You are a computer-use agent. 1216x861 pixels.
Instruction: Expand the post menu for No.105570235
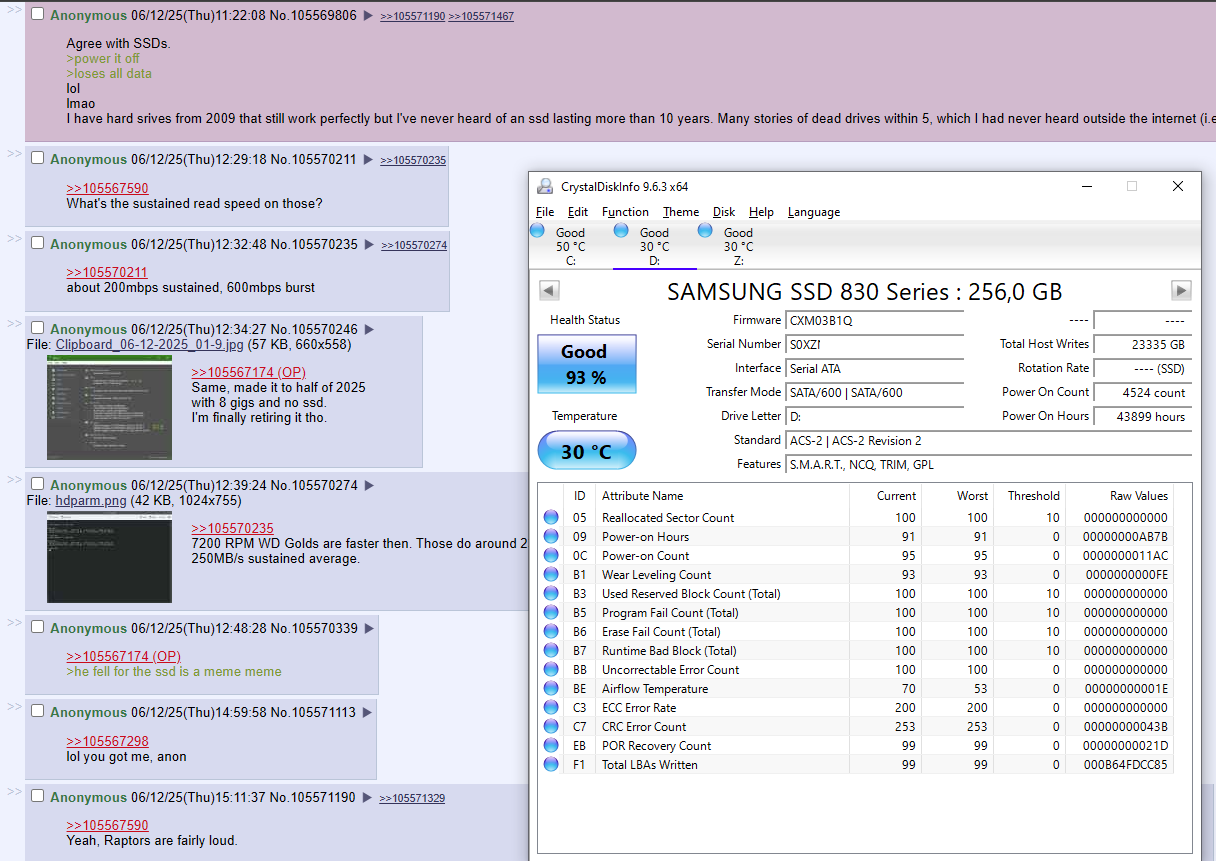pos(369,244)
